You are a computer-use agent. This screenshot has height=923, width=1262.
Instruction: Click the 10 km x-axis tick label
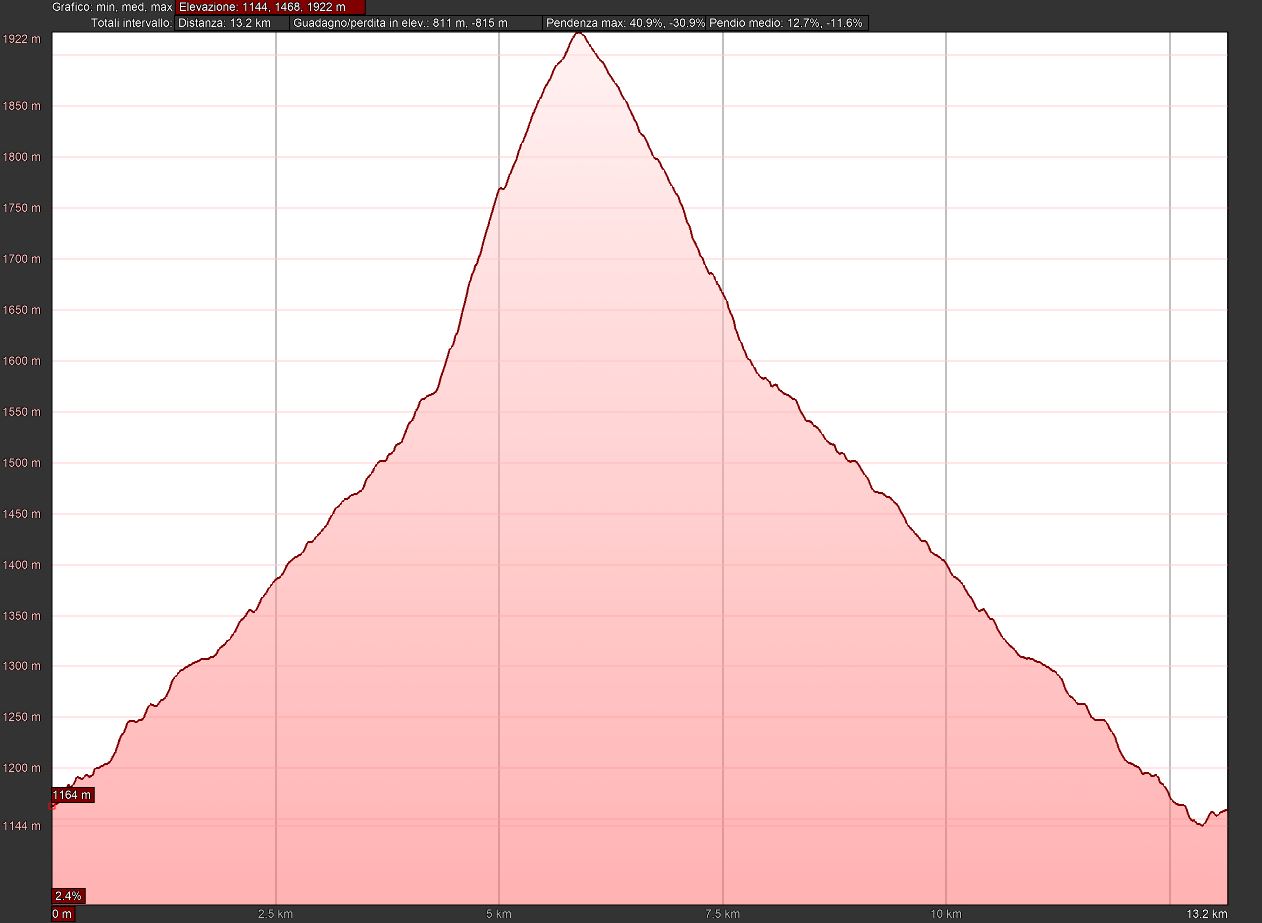point(946,914)
